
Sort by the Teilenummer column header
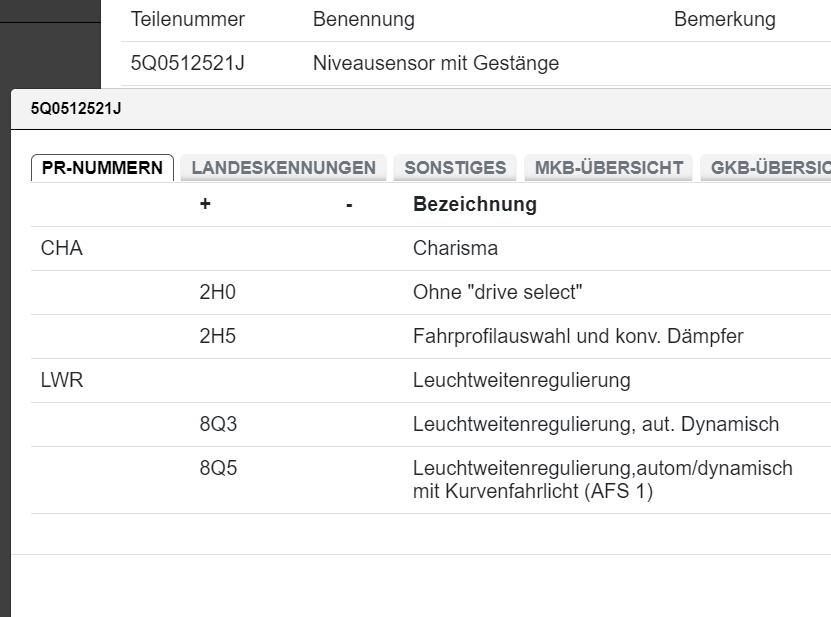pyautogui.click(x=187, y=19)
